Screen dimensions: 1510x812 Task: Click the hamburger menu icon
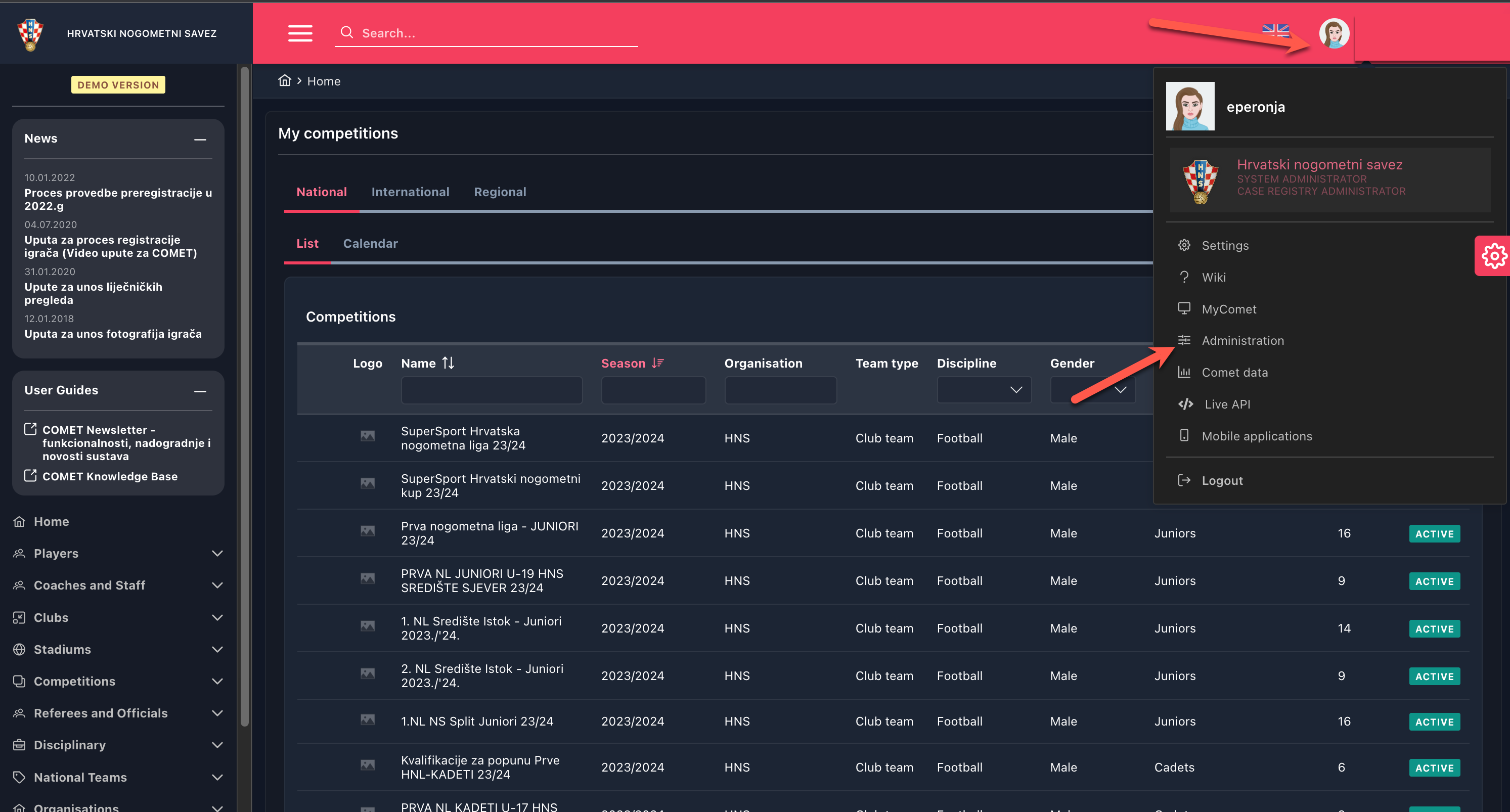click(x=300, y=33)
